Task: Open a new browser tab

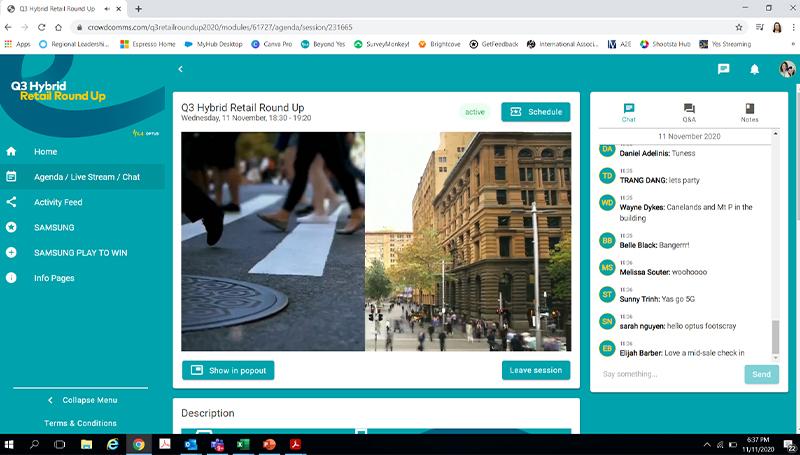Action: pos(138,9)
